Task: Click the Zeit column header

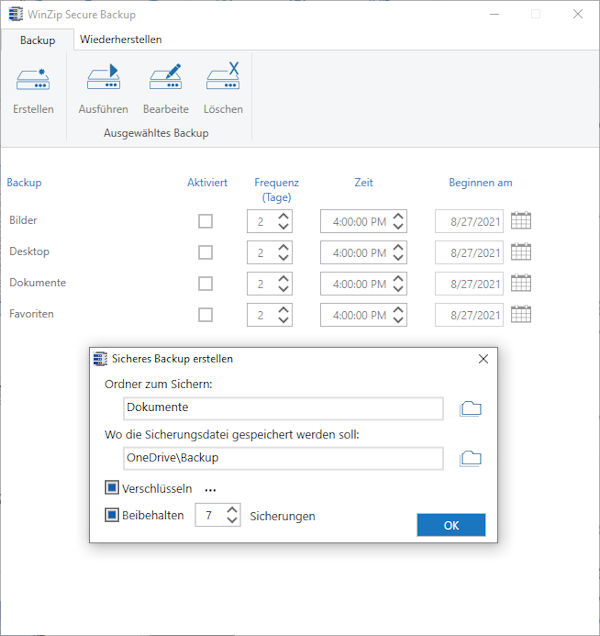Action: [363, 183]
